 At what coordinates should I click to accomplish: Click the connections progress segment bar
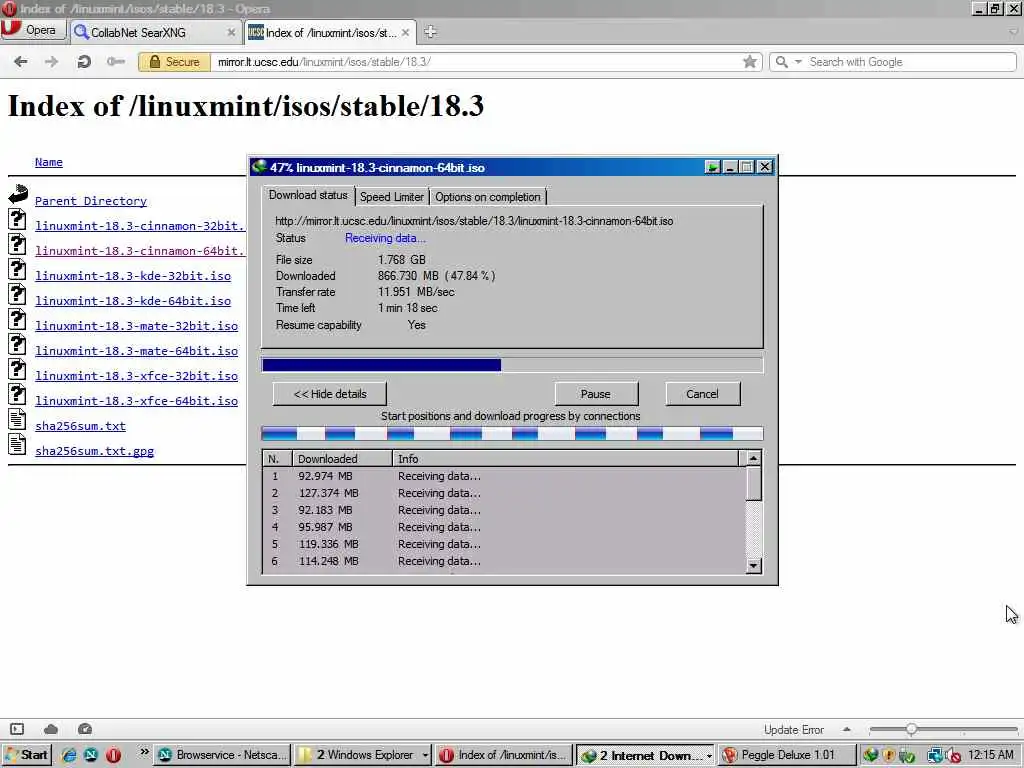tap(512, 433)
